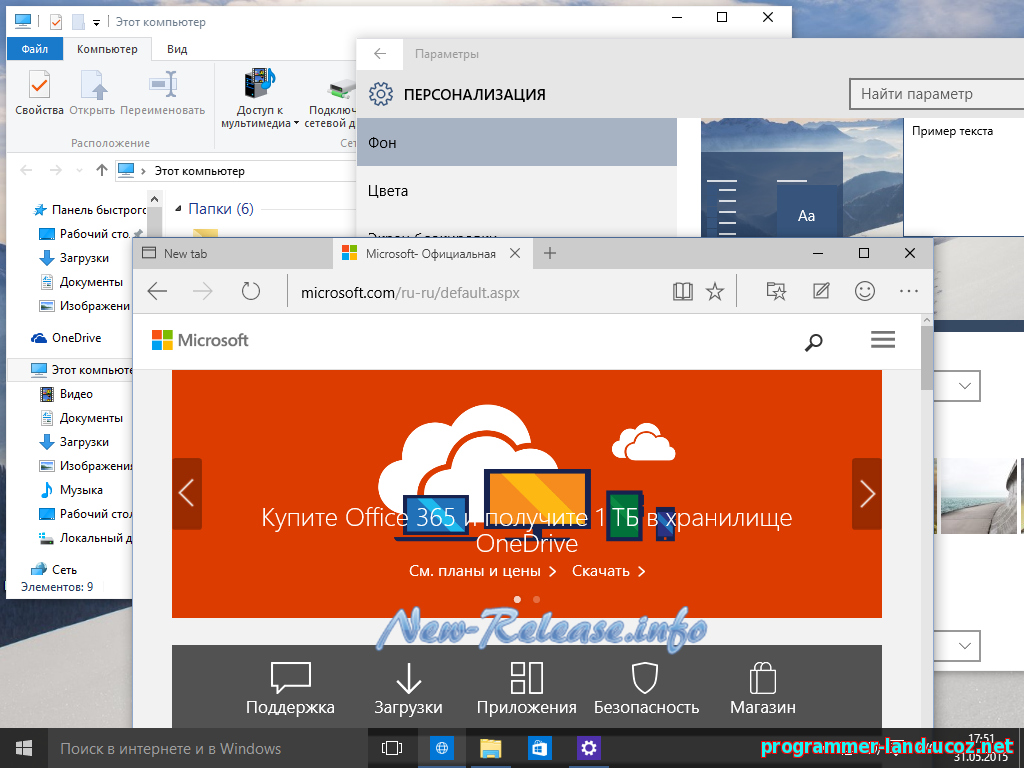Click Открыть in the Explorer ribbon
This screenshot has width=1024, height=768.
(x=92, y=93)
